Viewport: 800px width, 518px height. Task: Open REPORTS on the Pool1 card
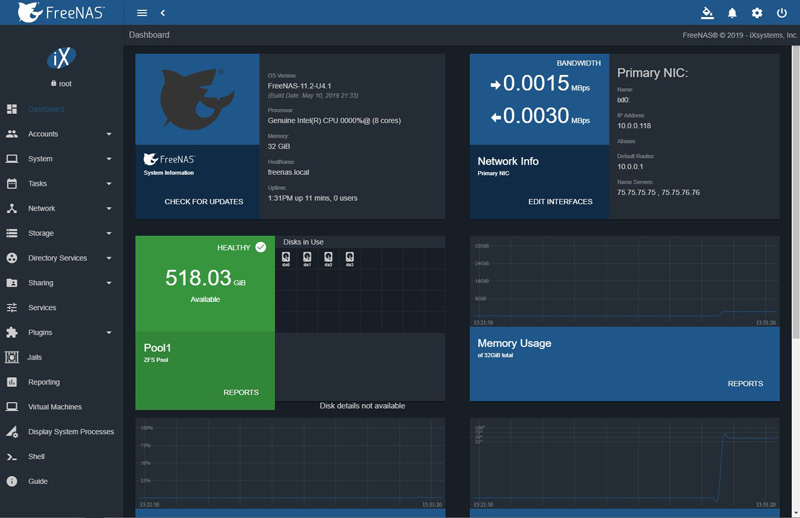(241, 393)
